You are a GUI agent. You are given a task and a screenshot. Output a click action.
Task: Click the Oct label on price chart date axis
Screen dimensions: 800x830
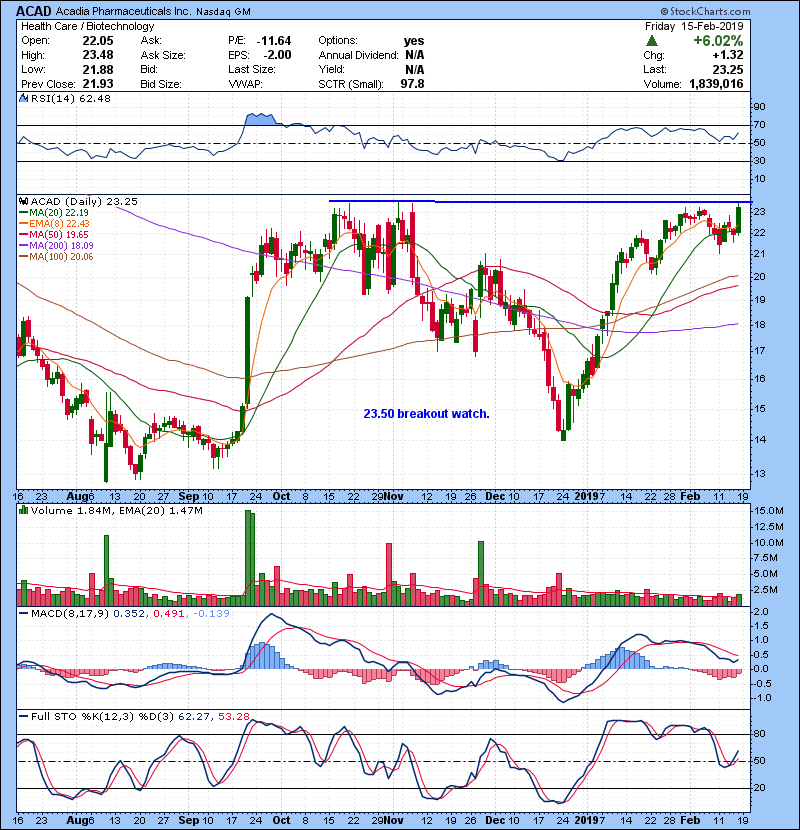tap(281, 496)
